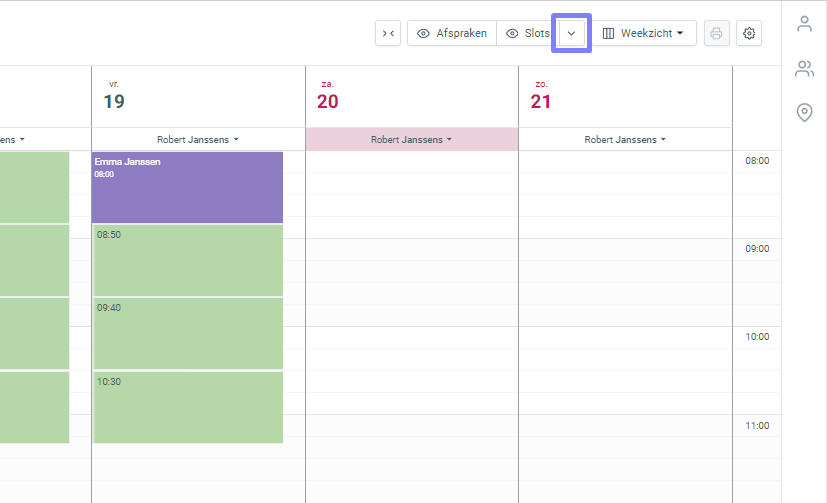Open the single person sidebar icon
The height and width of the screenshot is (503, 827).
coord(804,24)
